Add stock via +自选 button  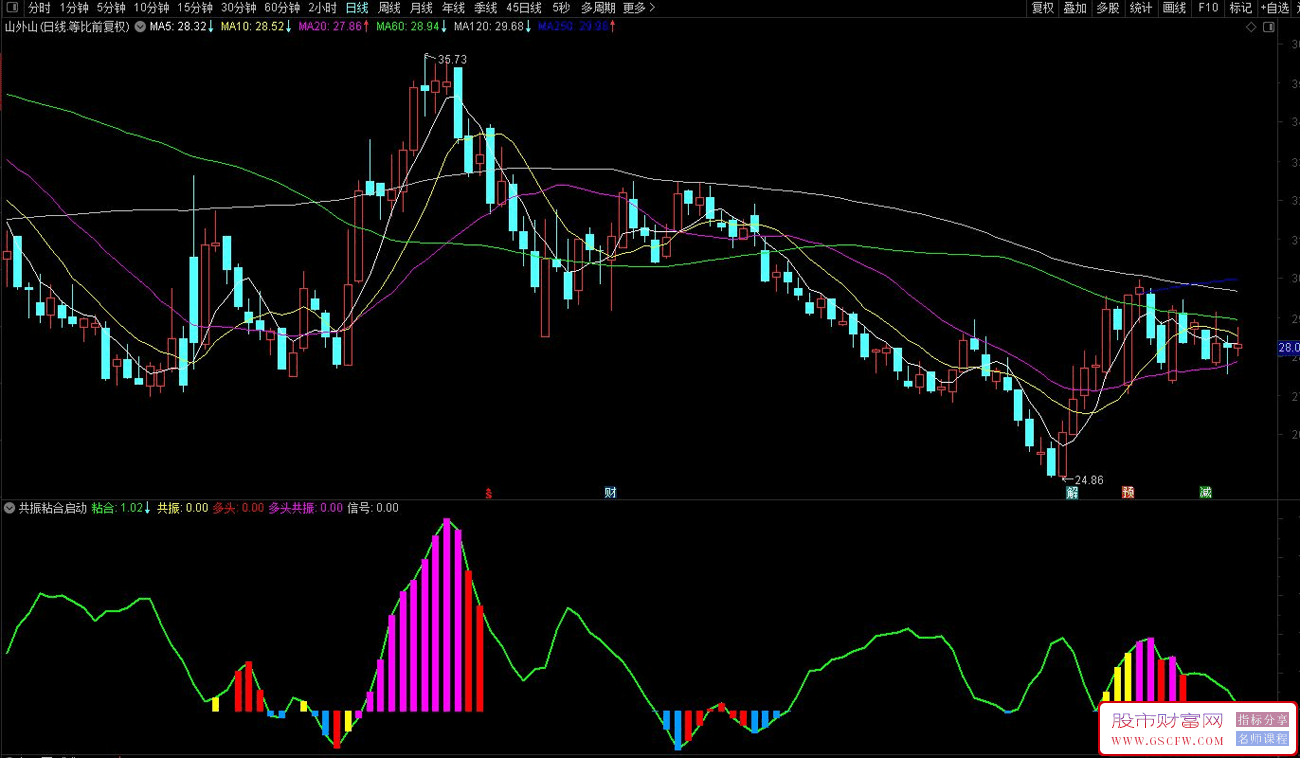click(x=1275, y=7)
